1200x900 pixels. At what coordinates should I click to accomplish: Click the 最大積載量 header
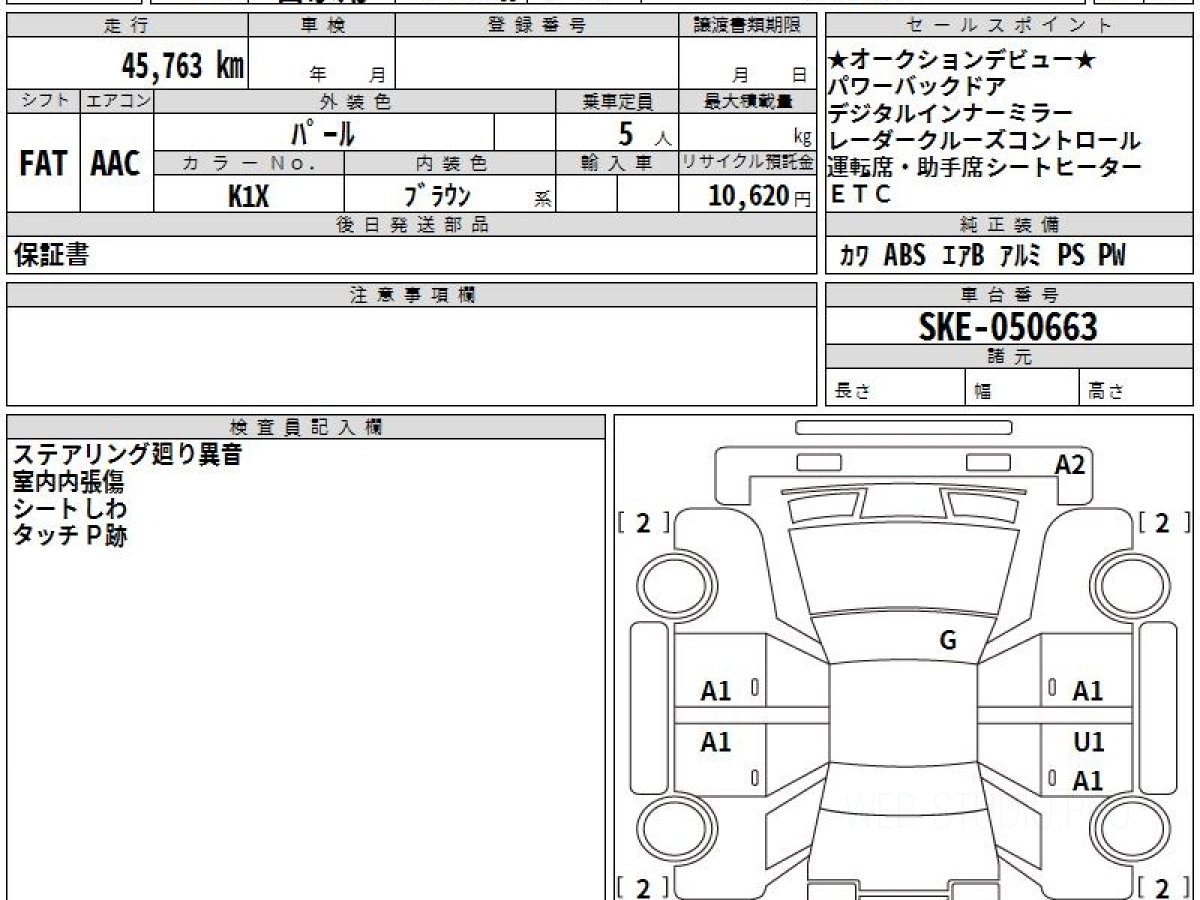[747, 101]
